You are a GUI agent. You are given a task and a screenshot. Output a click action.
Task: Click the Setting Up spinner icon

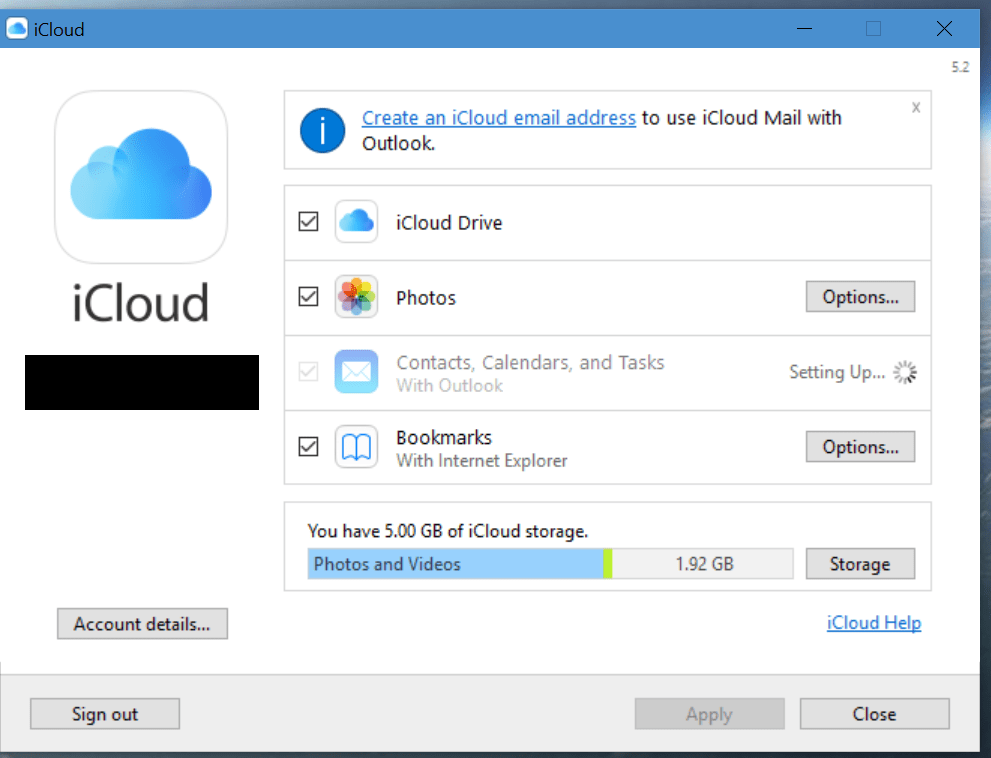905,372
